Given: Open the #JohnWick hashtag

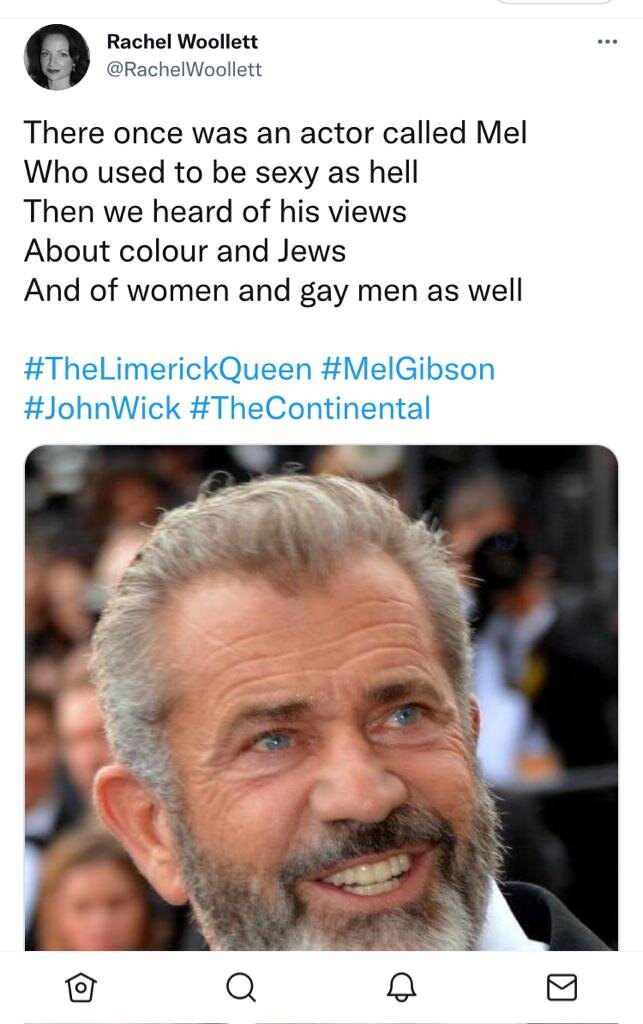Looking at the screenshot, I should click(102, 408).
